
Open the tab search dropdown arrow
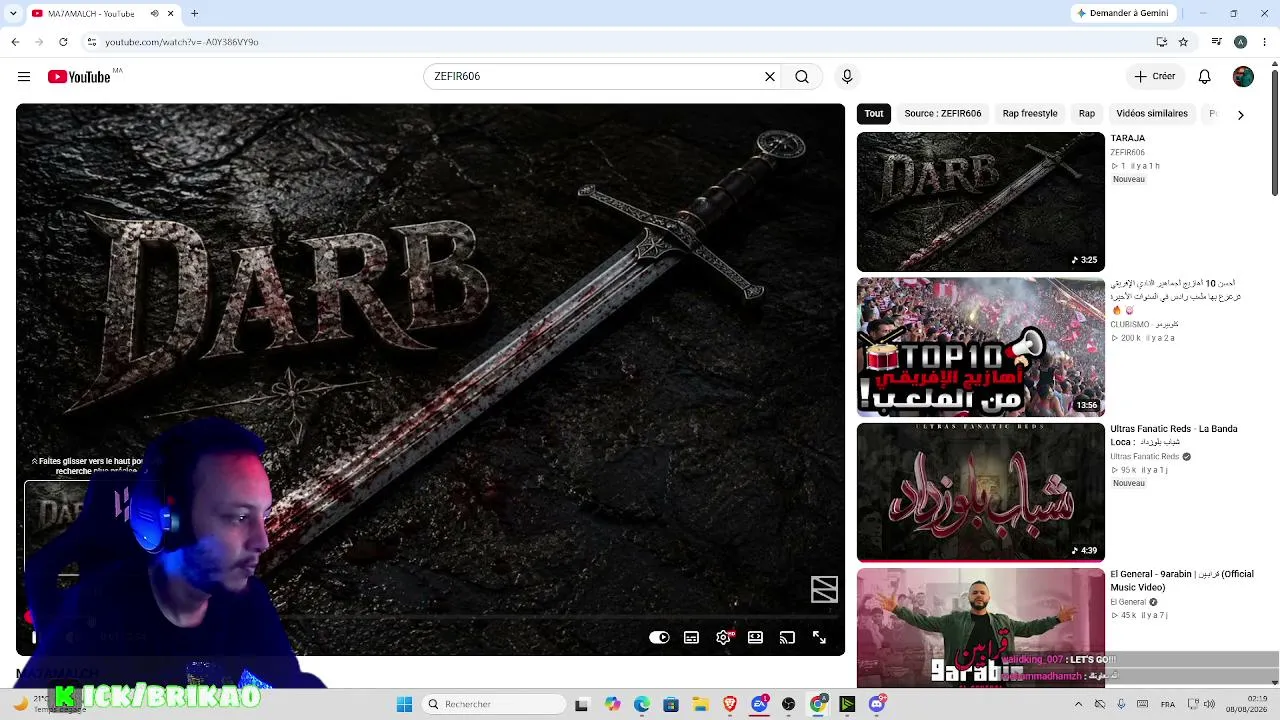(15, 14)
